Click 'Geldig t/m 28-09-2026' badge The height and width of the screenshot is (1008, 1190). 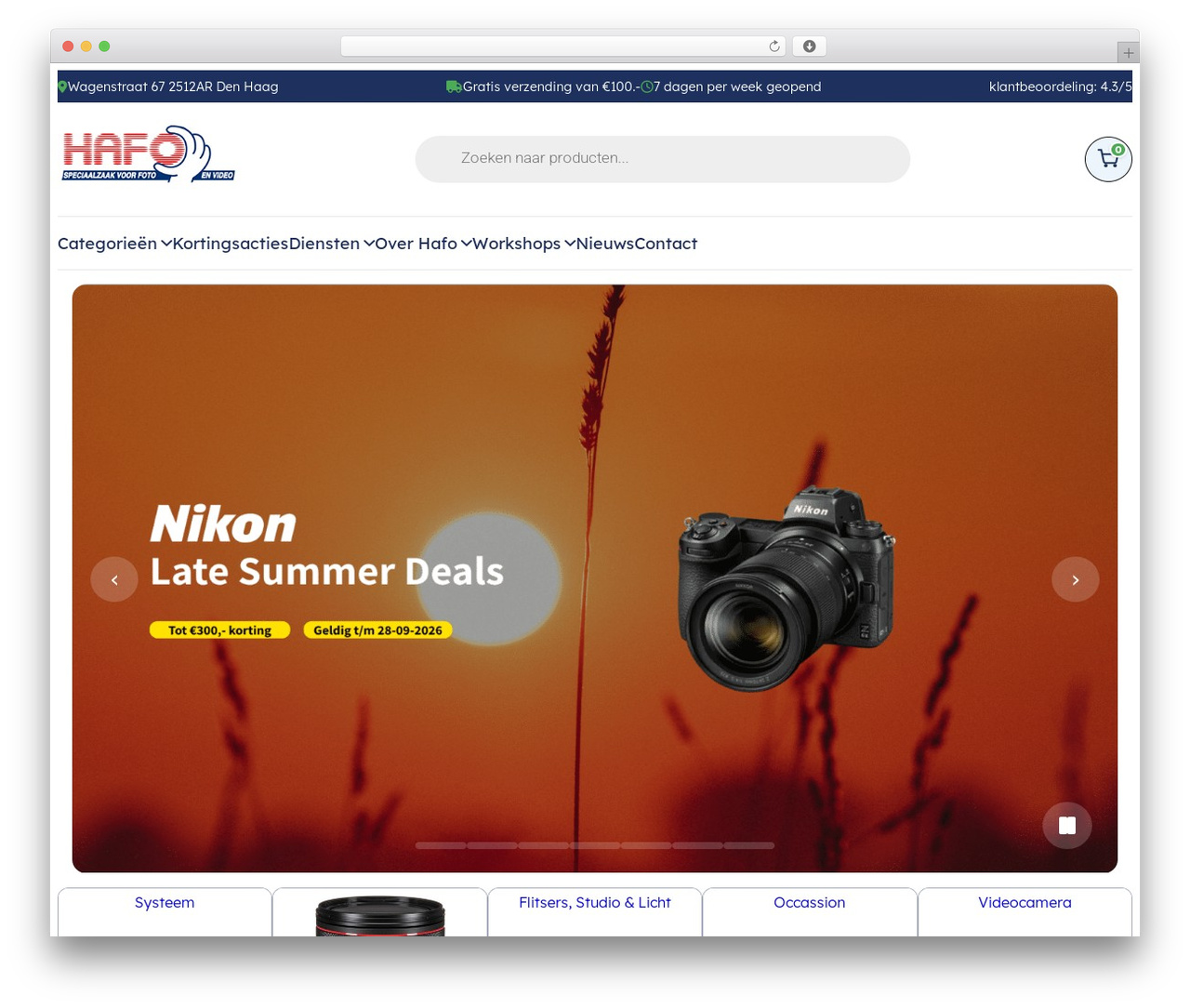[x=377, y=630]
